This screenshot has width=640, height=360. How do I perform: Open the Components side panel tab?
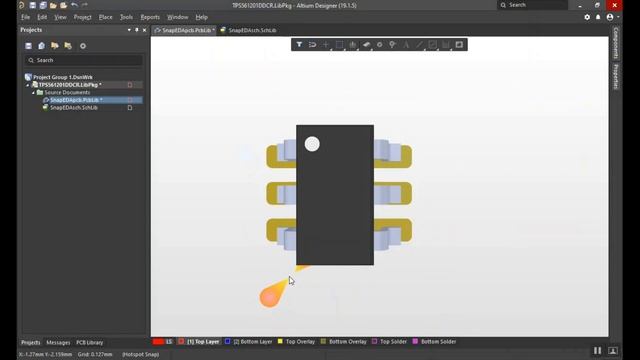pyautogui.click(x=616, y=44)
